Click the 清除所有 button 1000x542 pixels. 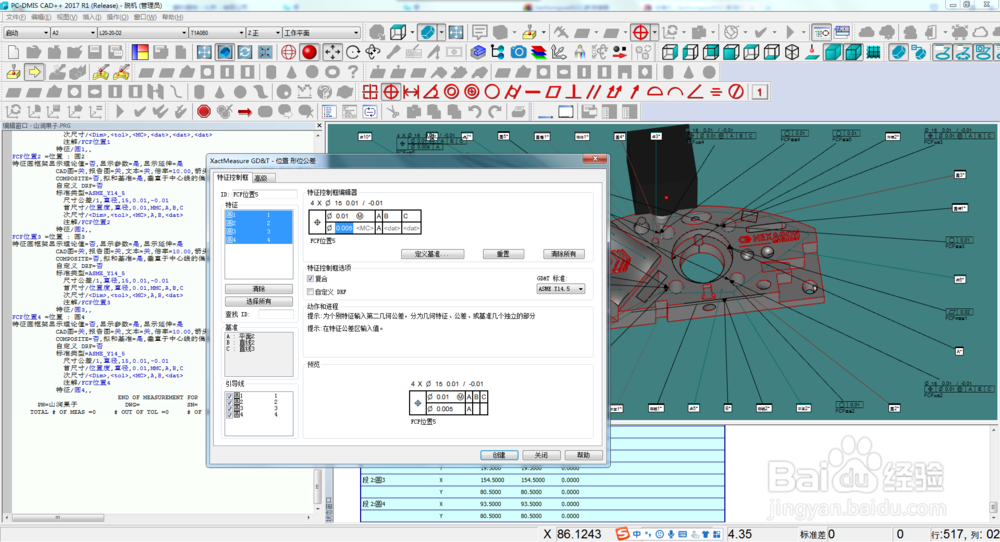click(564, 254)
